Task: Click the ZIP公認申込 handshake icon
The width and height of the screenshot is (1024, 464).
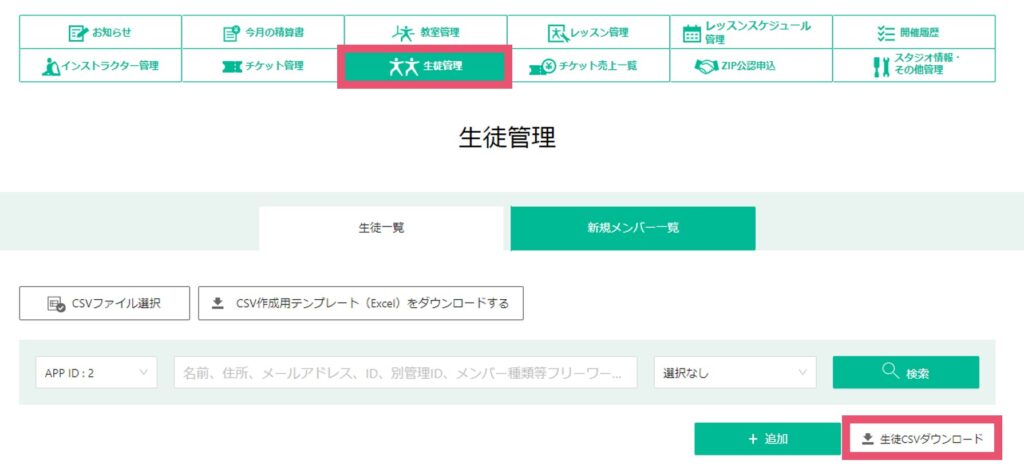Action: pos(706,66)
